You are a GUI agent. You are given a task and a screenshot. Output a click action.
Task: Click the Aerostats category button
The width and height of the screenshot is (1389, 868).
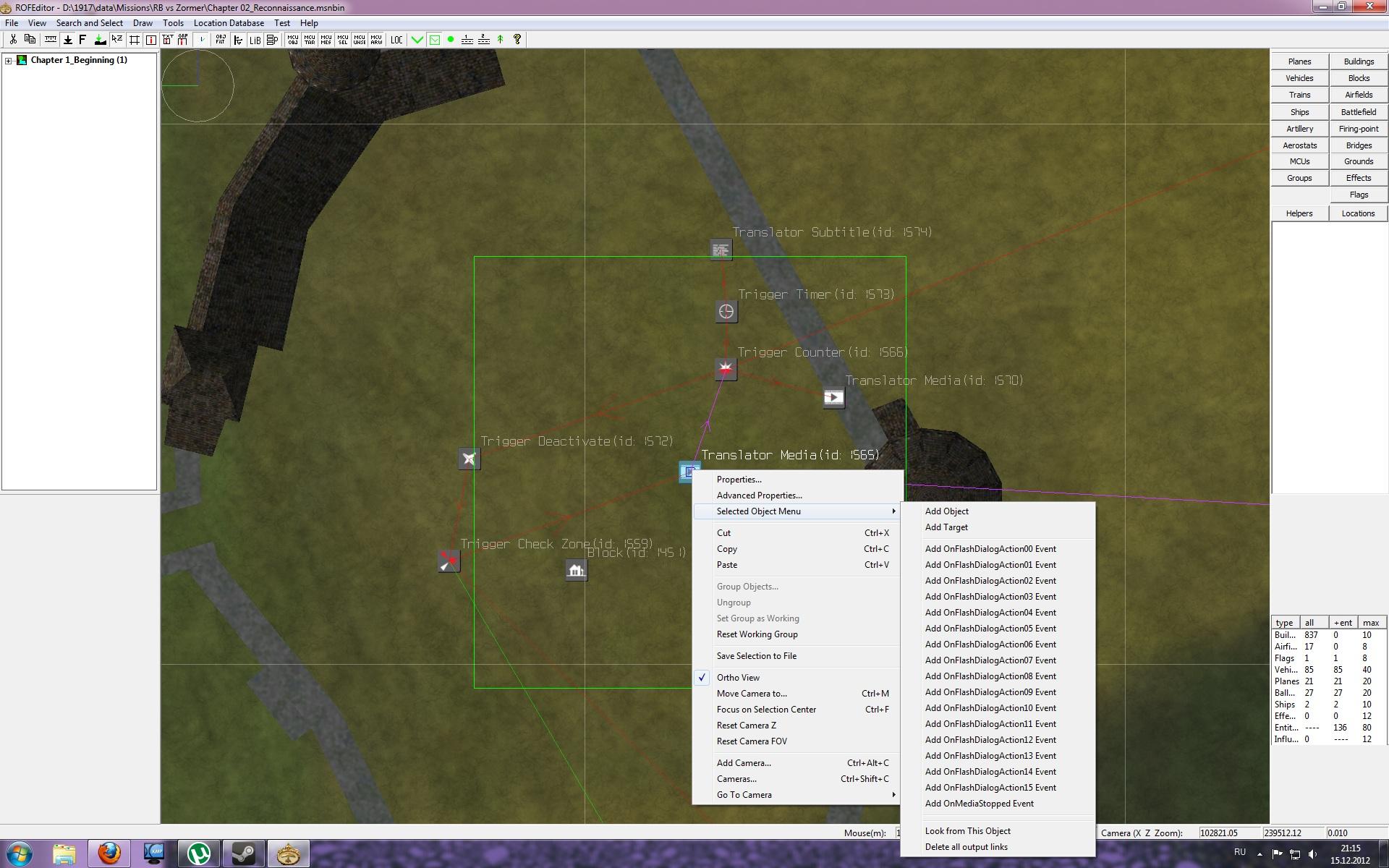pos(1299,145)
